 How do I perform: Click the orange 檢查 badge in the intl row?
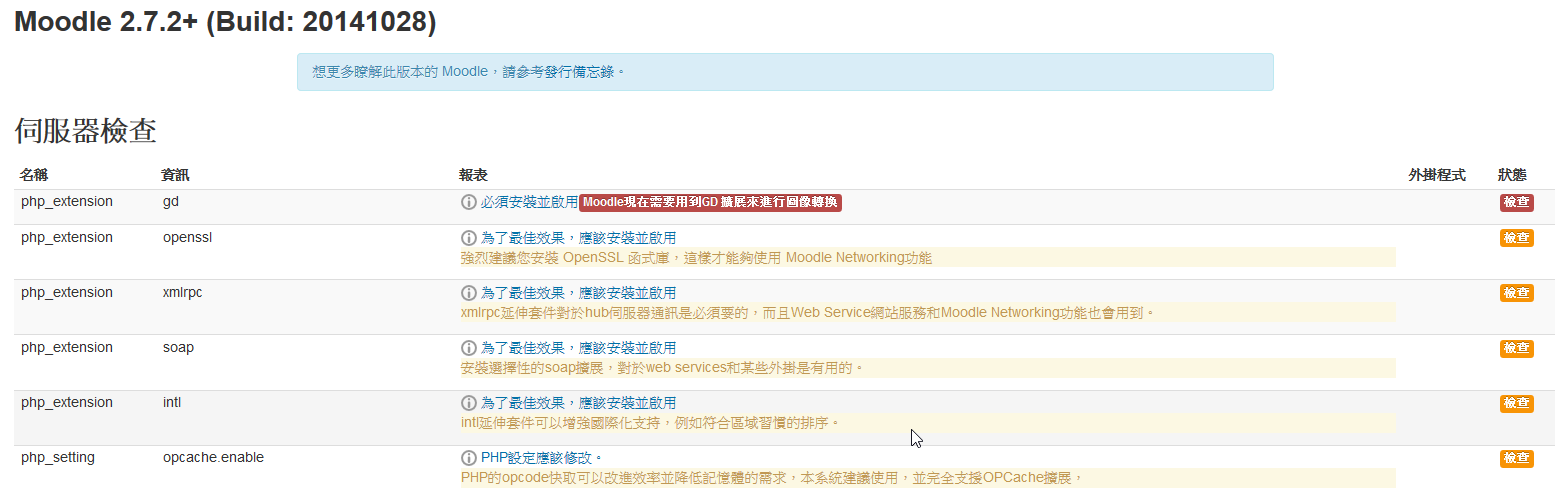1516,403
